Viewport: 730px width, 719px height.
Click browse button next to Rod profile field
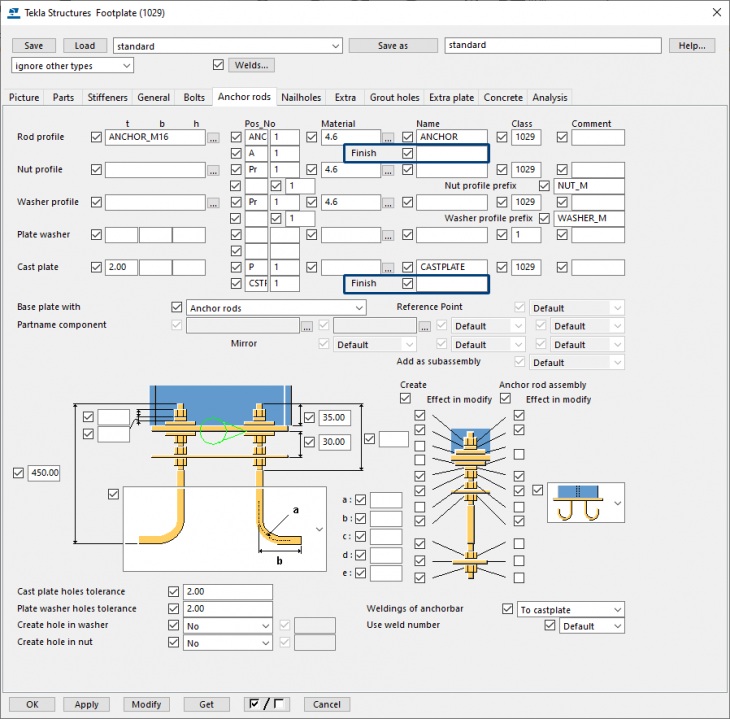(213, 138)
